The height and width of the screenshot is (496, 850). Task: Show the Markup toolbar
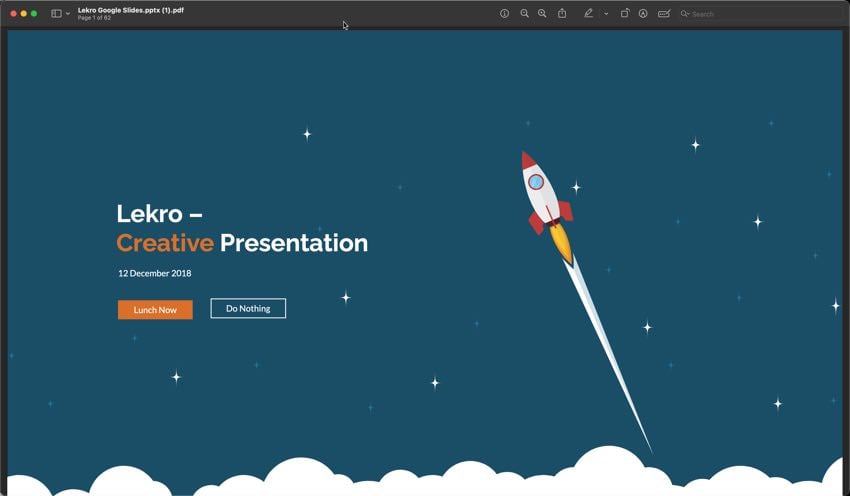643,14
